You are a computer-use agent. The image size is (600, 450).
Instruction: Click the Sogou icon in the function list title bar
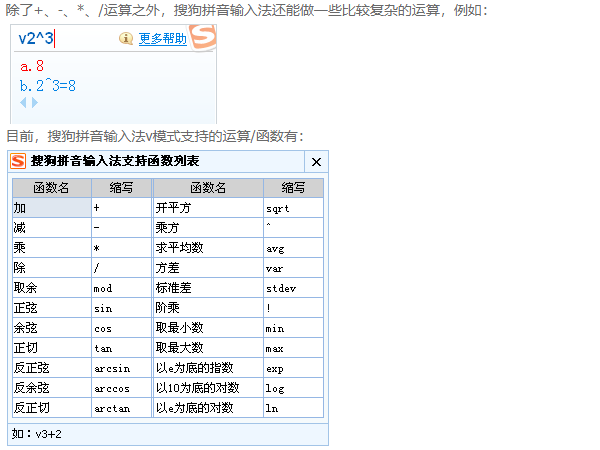[18, 161]
